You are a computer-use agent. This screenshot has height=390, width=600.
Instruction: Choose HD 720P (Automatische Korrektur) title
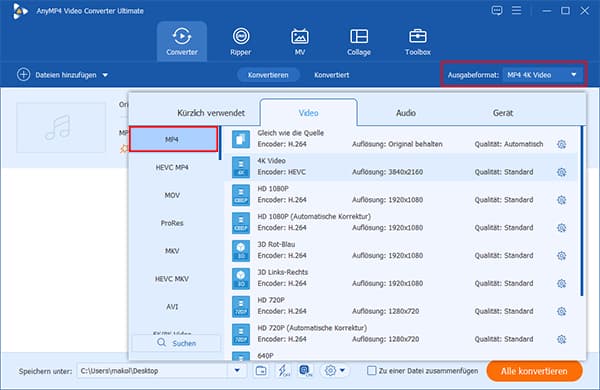coord(312,328)
